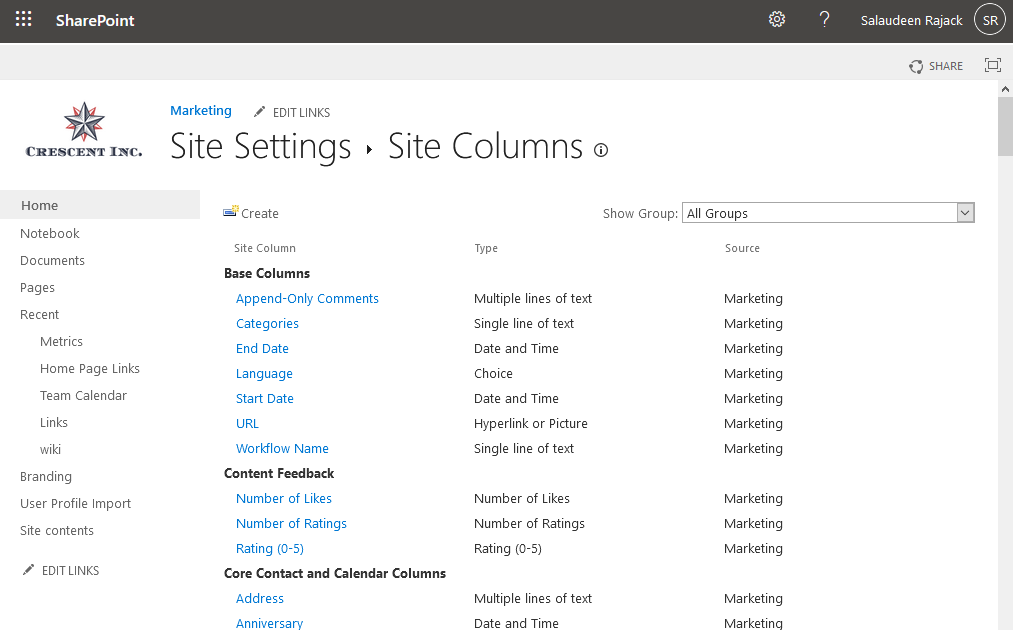This screenshot has height=630, width=1013.
Task: Open the Number of Ratings column
Action: [x=291, y=523]
